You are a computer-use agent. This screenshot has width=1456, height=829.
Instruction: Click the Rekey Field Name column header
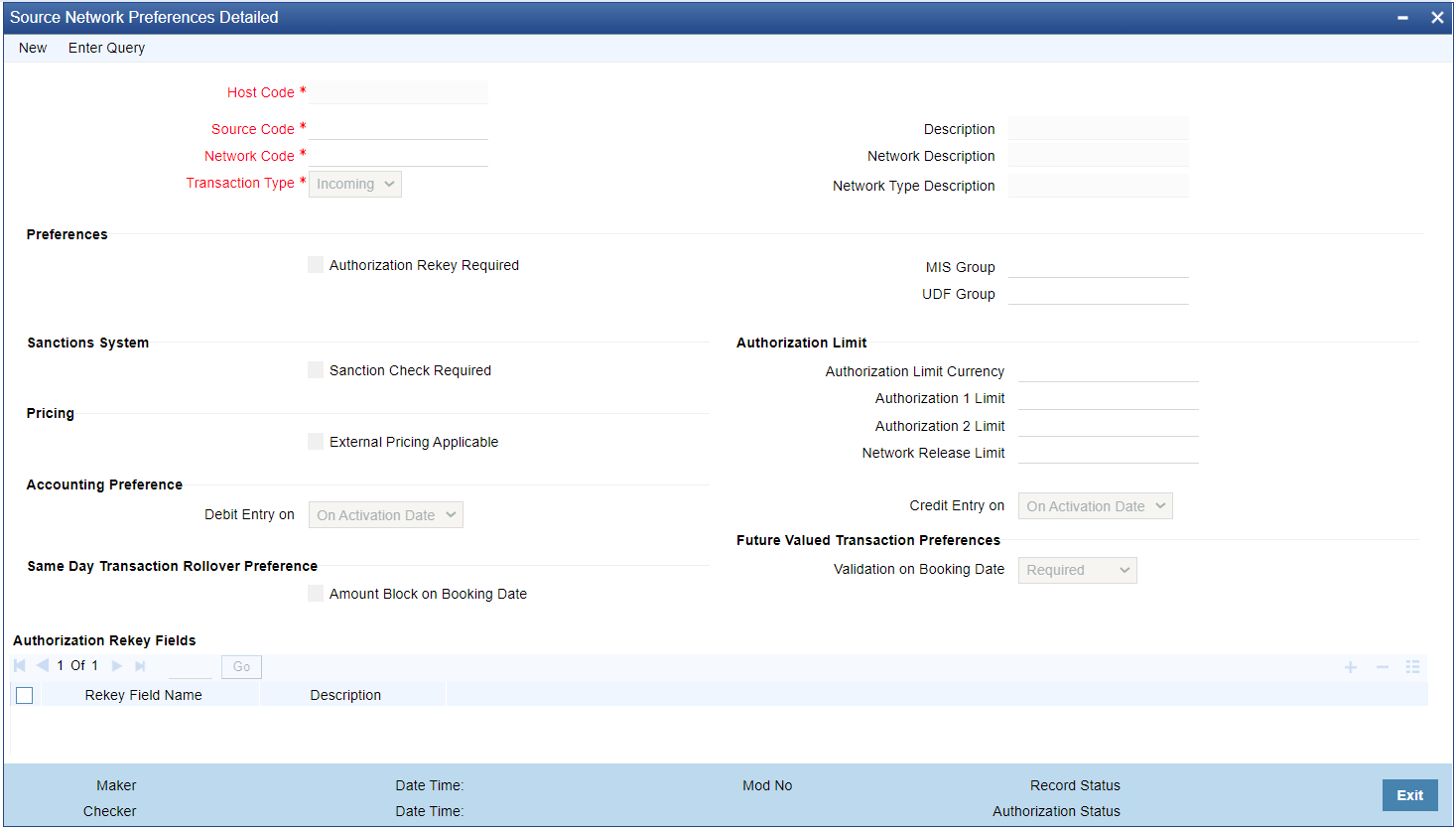click(144, 695)
